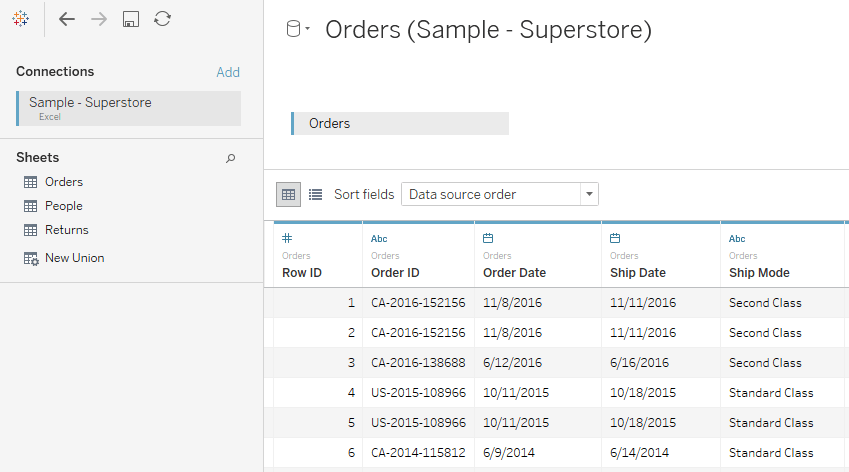Refresh the data source icon
The image size is (849, 472).
pyautogui.click(x=162, y=19)
